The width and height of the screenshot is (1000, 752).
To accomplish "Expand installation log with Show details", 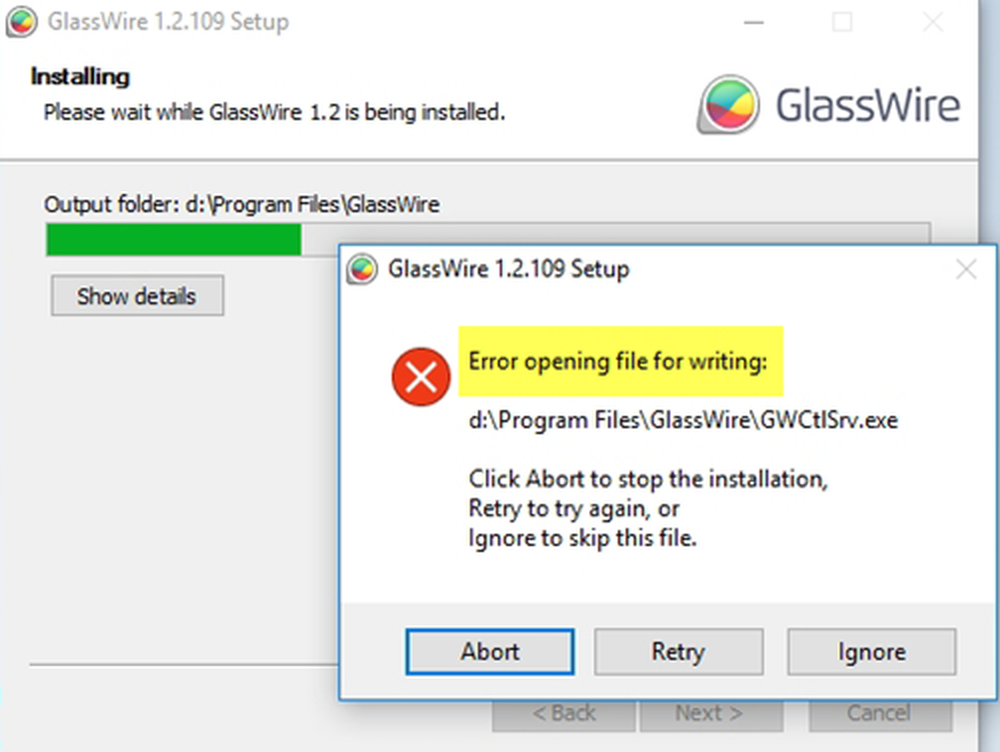I will click(x=137, y=295).
